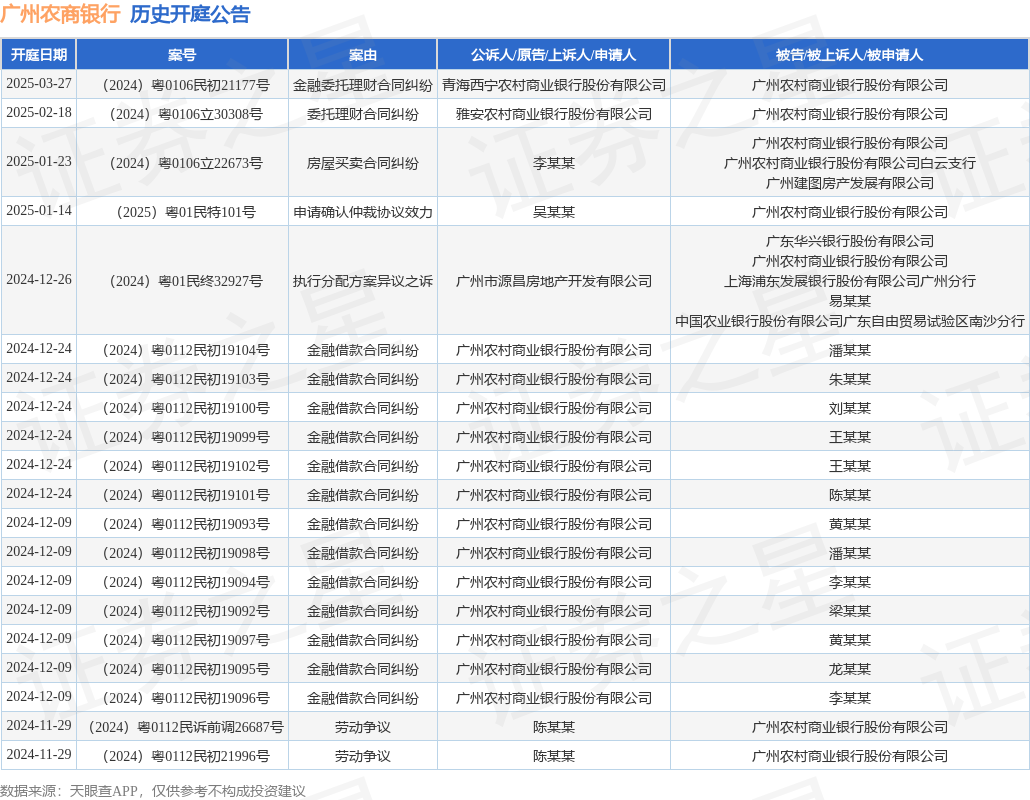Screen dimensions: 1030x800
Task: Click plaintiff 雅安农村商业银行股份有限公司
Action: (554, 114)
